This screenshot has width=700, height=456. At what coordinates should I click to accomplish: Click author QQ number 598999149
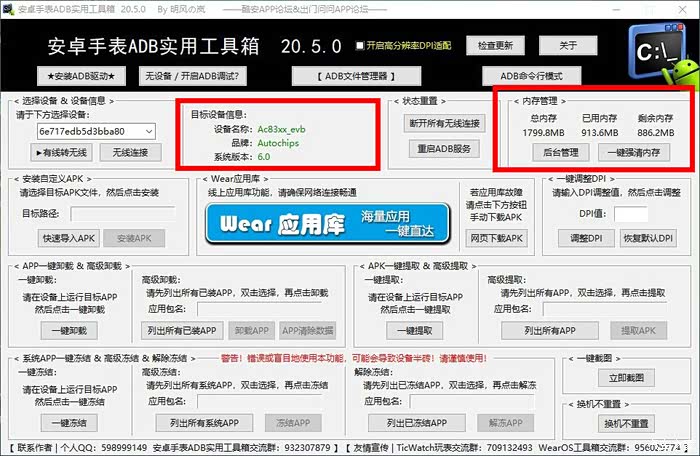pyautogui.click(x=124, y=448)
